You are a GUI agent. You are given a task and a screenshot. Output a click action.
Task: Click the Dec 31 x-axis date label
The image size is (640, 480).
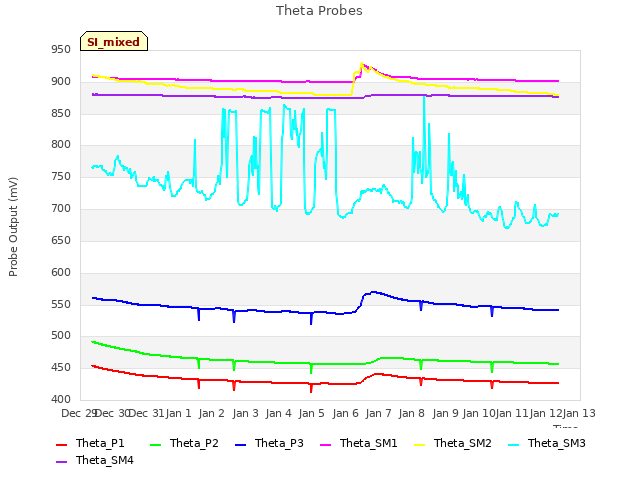146,413
